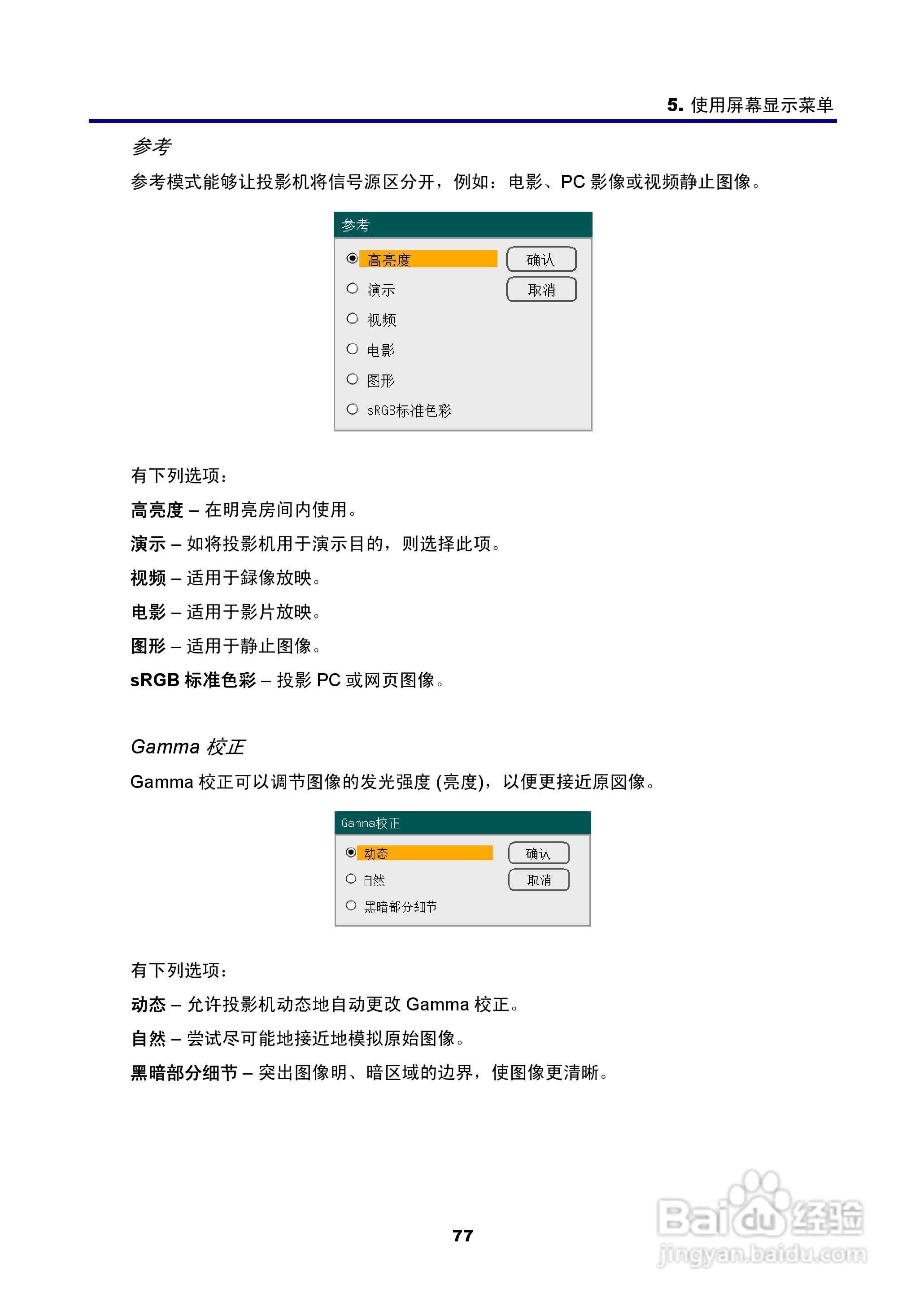This screenshot has height=1306, width=924.
Task: Choose the 自然 gamma option
Action: 351,879
